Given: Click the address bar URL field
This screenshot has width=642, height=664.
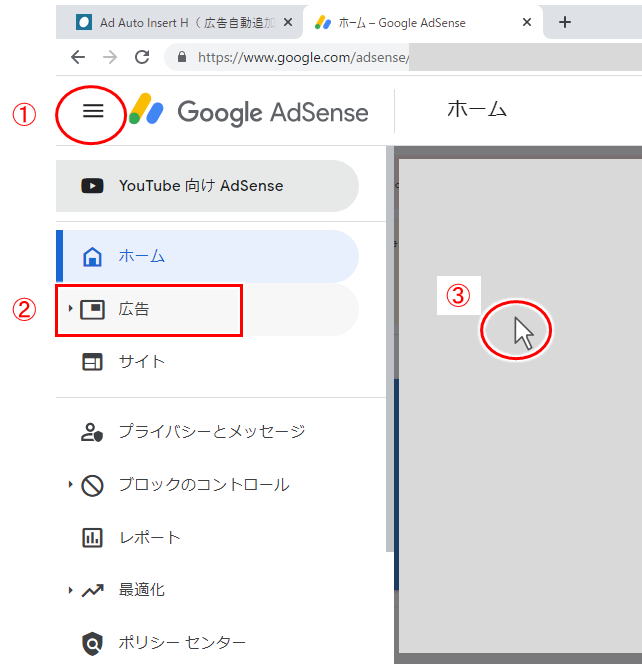Looking at the screenshot, I should click(x=403, y=57).
